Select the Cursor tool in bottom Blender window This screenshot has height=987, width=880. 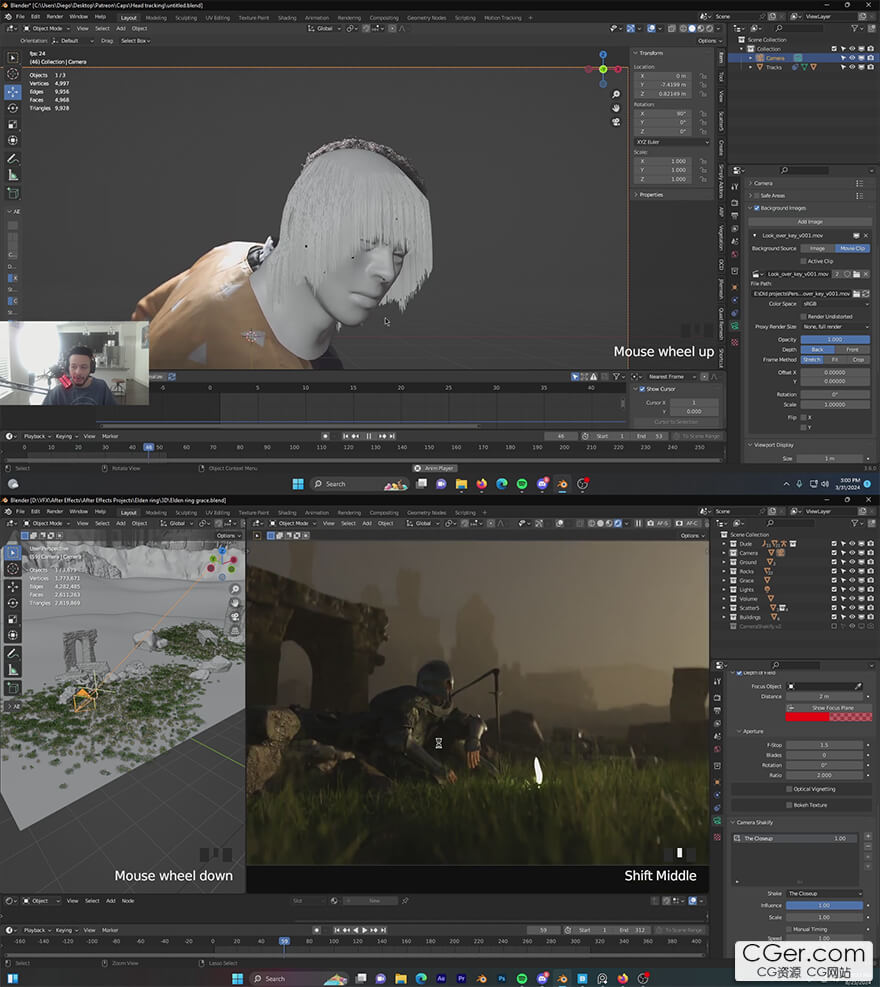tap(13, 568)
